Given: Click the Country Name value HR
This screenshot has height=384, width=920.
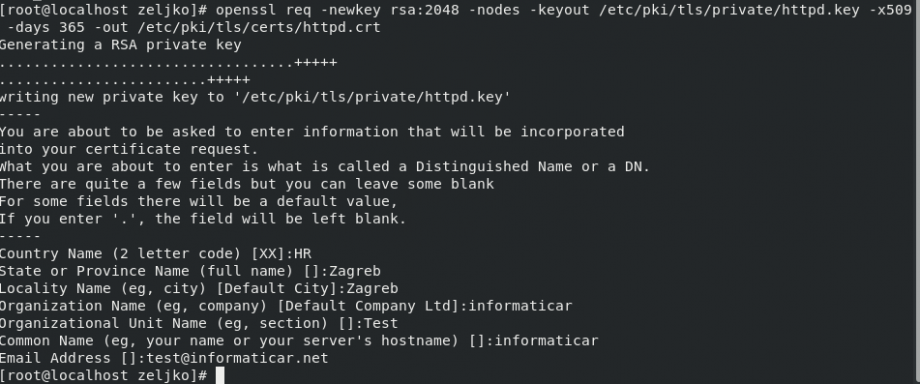Looking at the screenshot, I should 303,254.
